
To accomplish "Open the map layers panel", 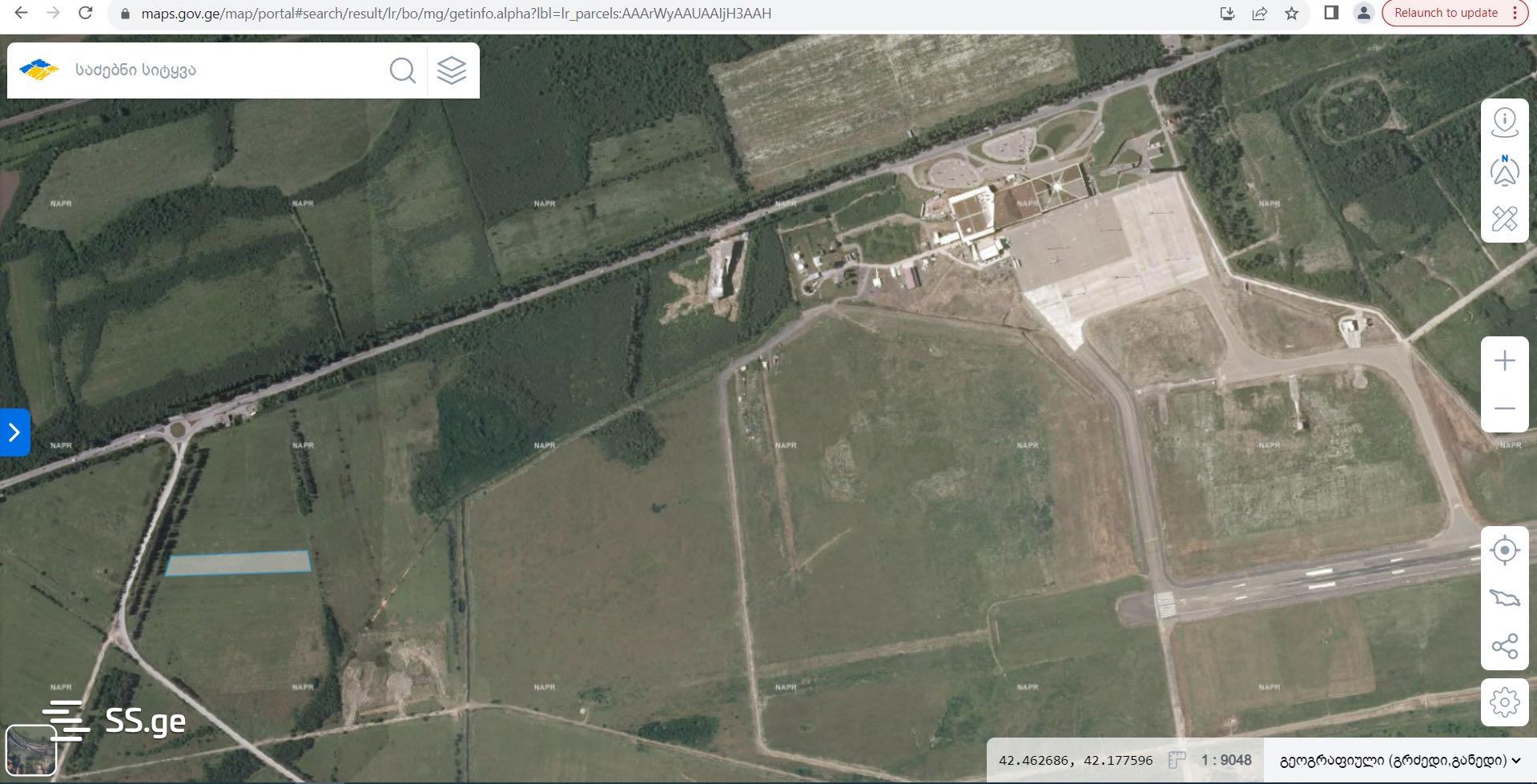I will click(452, 70).
